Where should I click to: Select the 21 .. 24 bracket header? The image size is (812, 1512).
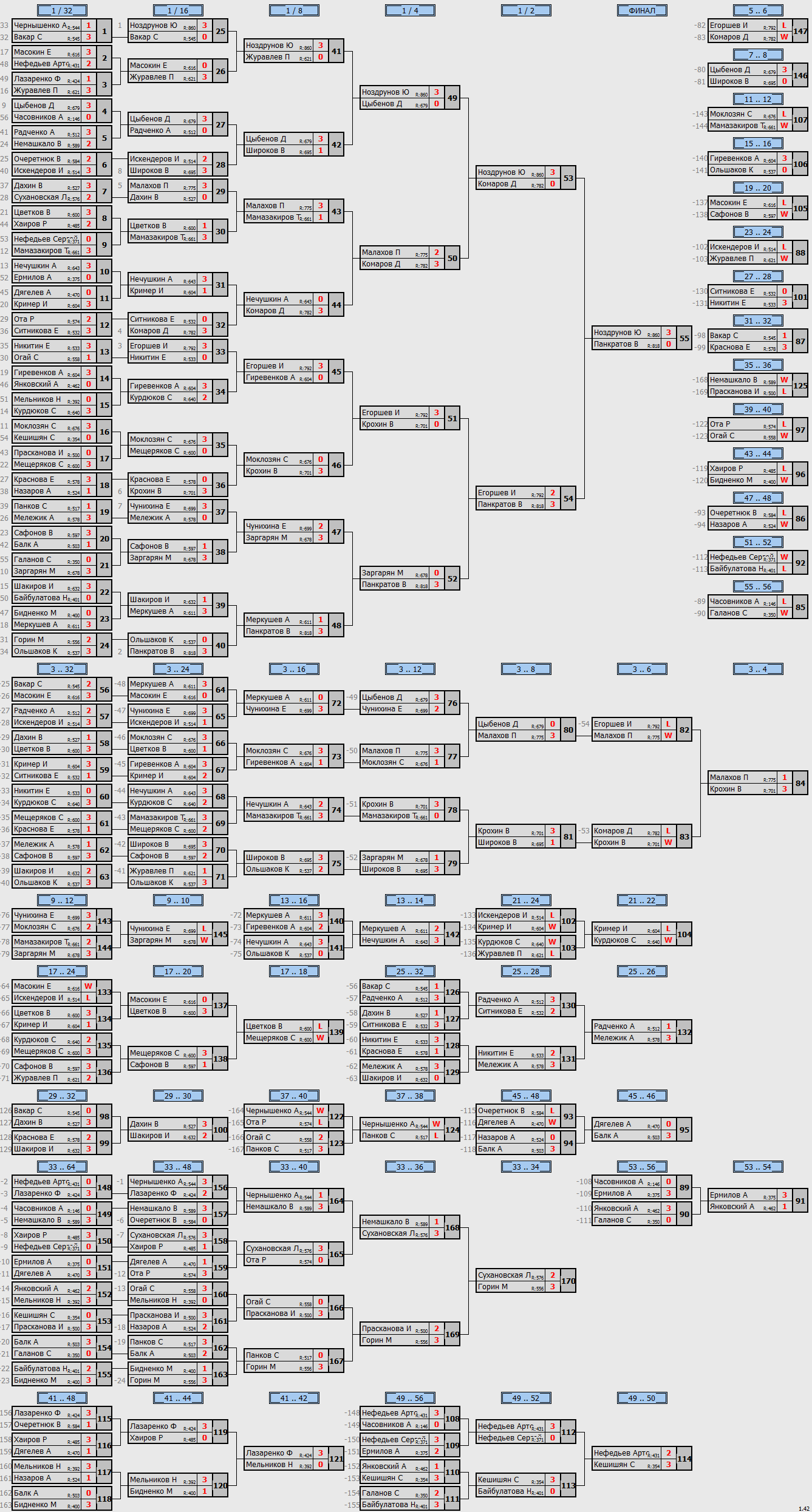(x=526, y=900)
